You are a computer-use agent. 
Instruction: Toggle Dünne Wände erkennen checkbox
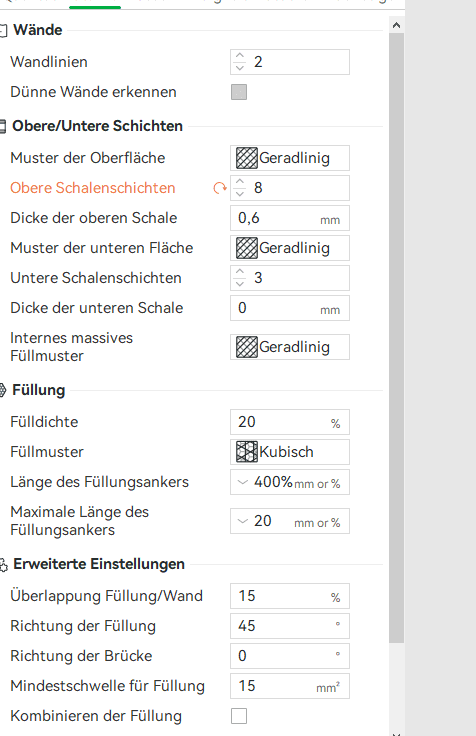[x=239, y=92]
